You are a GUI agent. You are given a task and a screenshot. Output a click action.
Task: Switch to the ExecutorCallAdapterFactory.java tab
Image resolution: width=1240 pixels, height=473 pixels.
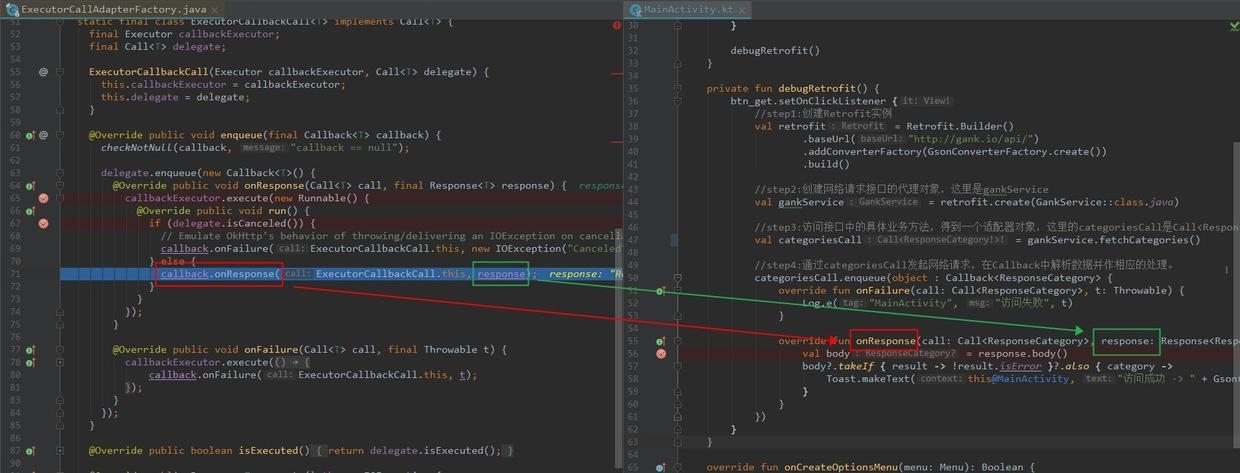[113, 8]
